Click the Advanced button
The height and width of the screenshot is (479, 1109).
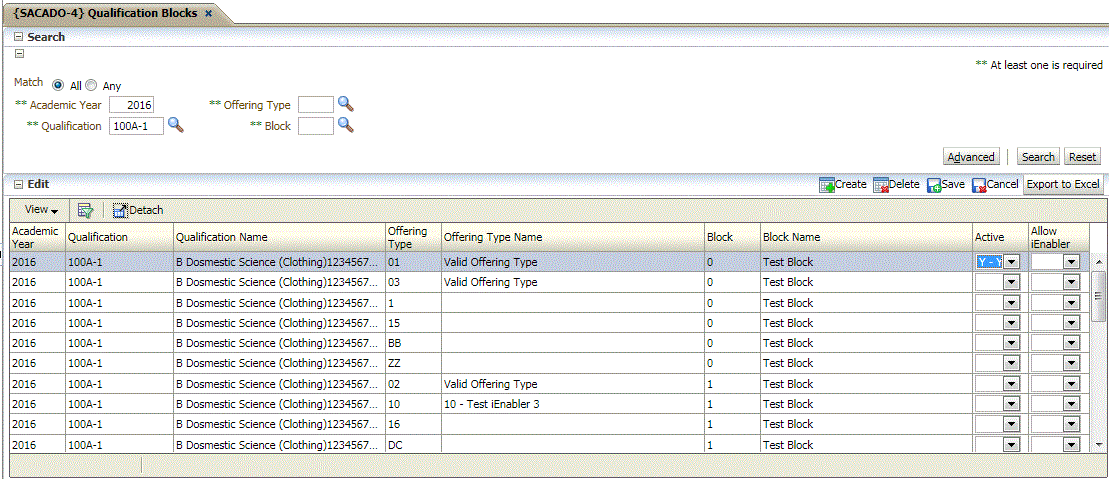click(x=971, y=157)
